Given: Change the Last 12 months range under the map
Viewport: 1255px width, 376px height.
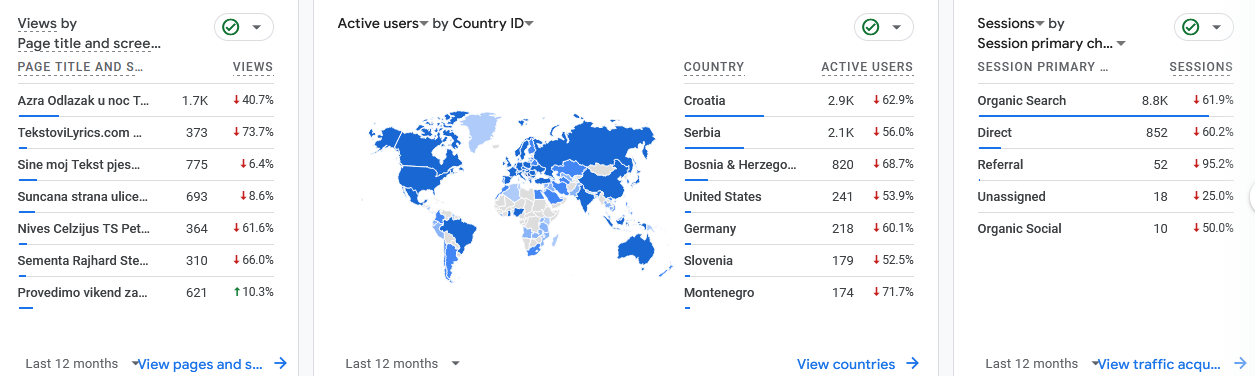Looking at the screenshot, I should click(403, 364).
